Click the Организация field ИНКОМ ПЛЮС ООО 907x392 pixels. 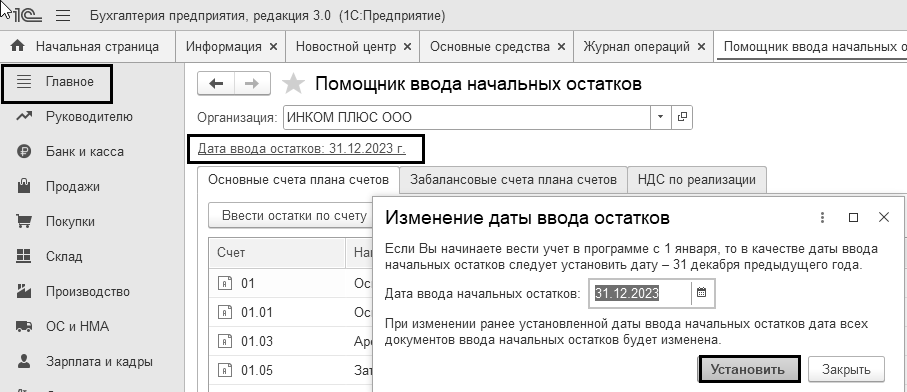467,117
